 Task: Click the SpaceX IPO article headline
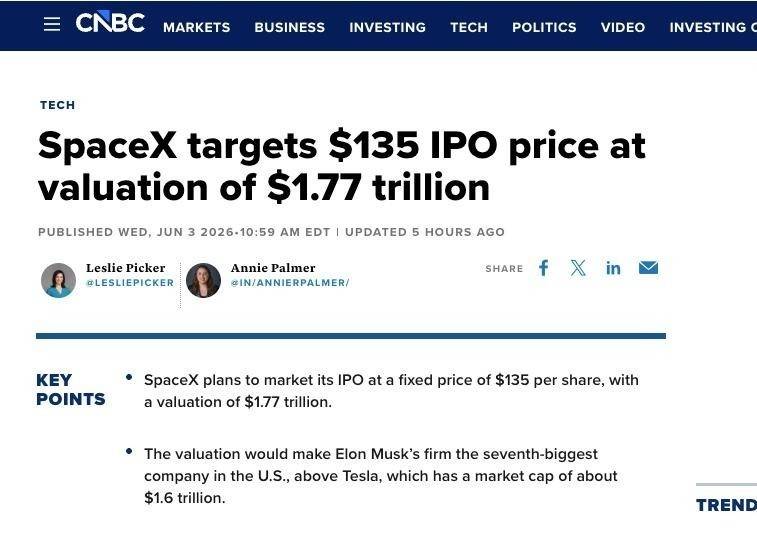click(x=342, y=166)
